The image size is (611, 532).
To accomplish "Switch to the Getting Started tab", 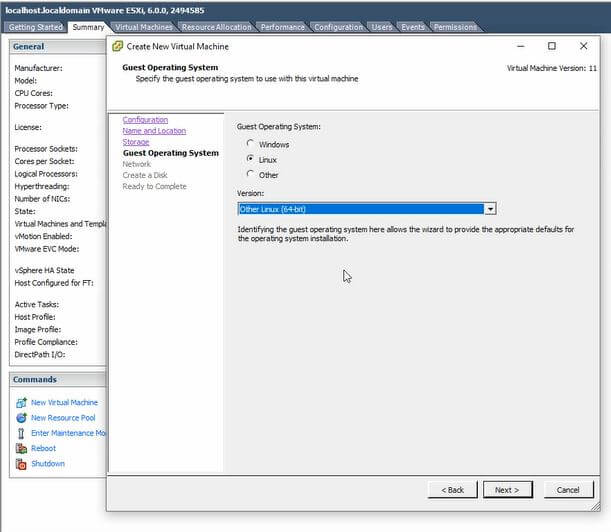I will [x=36, y=27].
